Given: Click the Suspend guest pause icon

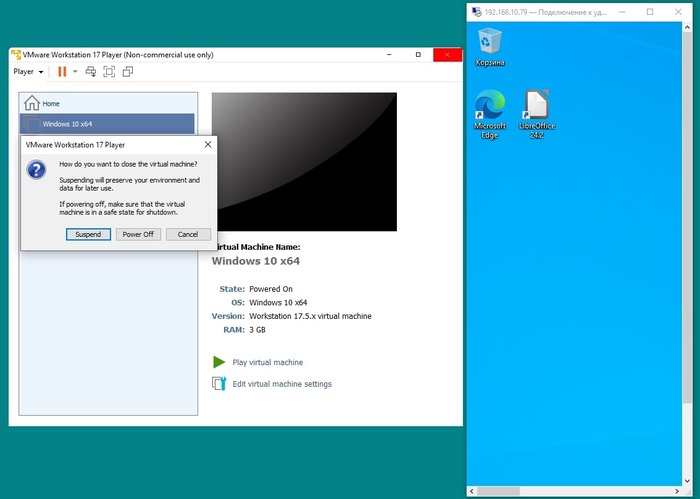Looking at the screenshot, I should (x=62, y=72).
